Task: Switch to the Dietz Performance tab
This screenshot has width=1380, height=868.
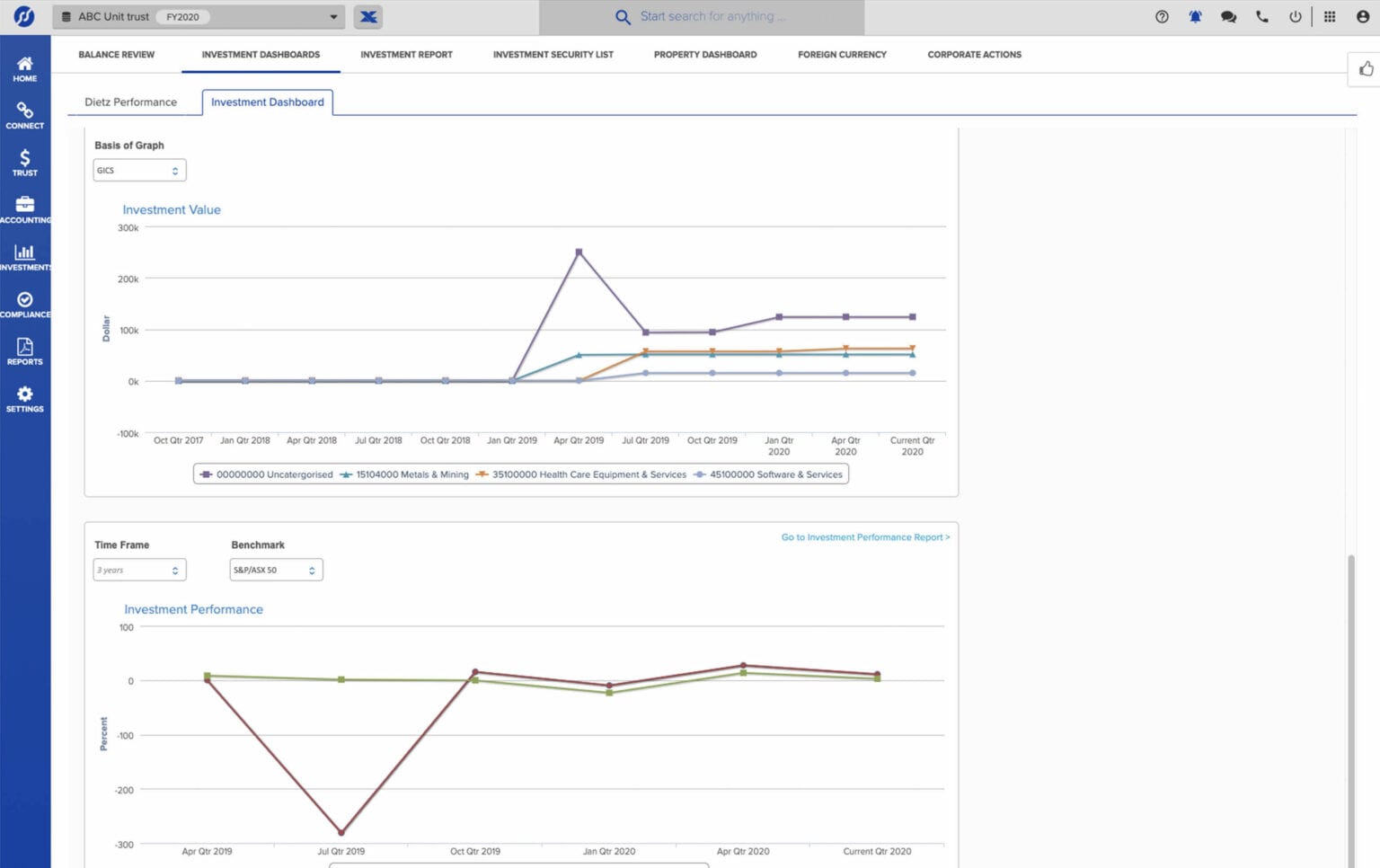Action: click(x=129, y=102)
